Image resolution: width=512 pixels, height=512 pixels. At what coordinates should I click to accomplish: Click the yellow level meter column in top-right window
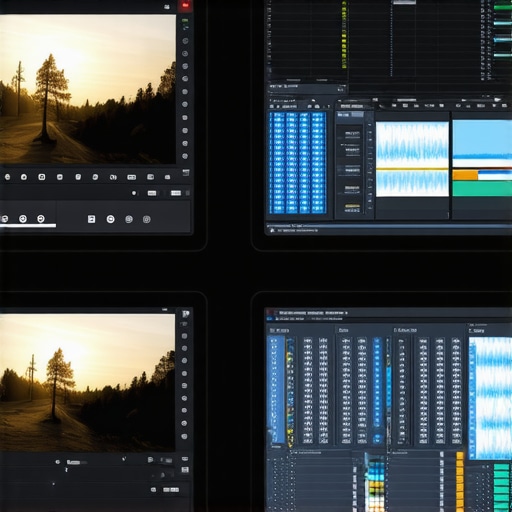(x=344, y=35)
